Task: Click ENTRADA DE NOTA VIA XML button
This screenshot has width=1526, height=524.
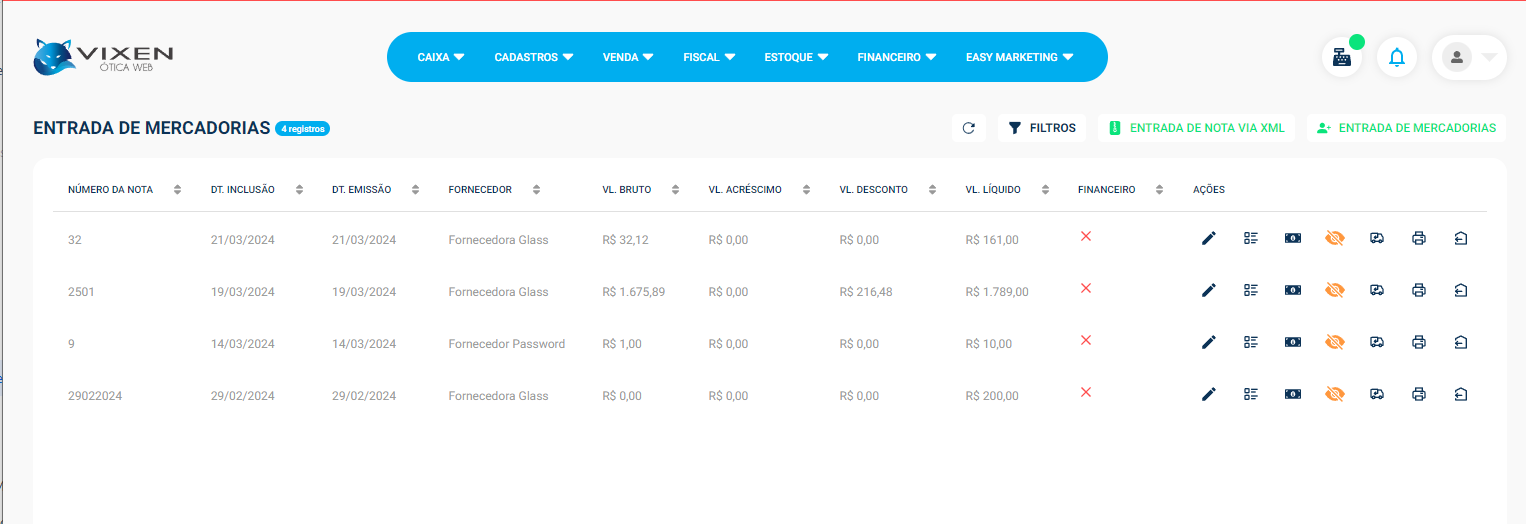Action: click(x=1196, y=128)
